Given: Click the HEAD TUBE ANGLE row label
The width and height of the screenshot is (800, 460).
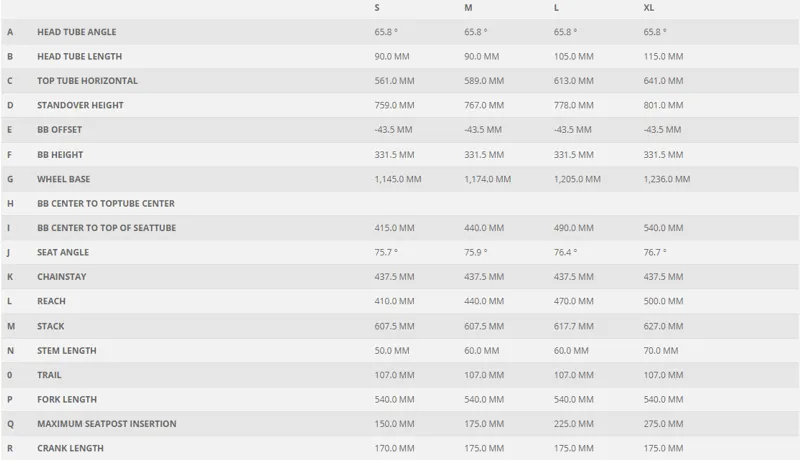Looking at the screenshot, I should point(76,32).
